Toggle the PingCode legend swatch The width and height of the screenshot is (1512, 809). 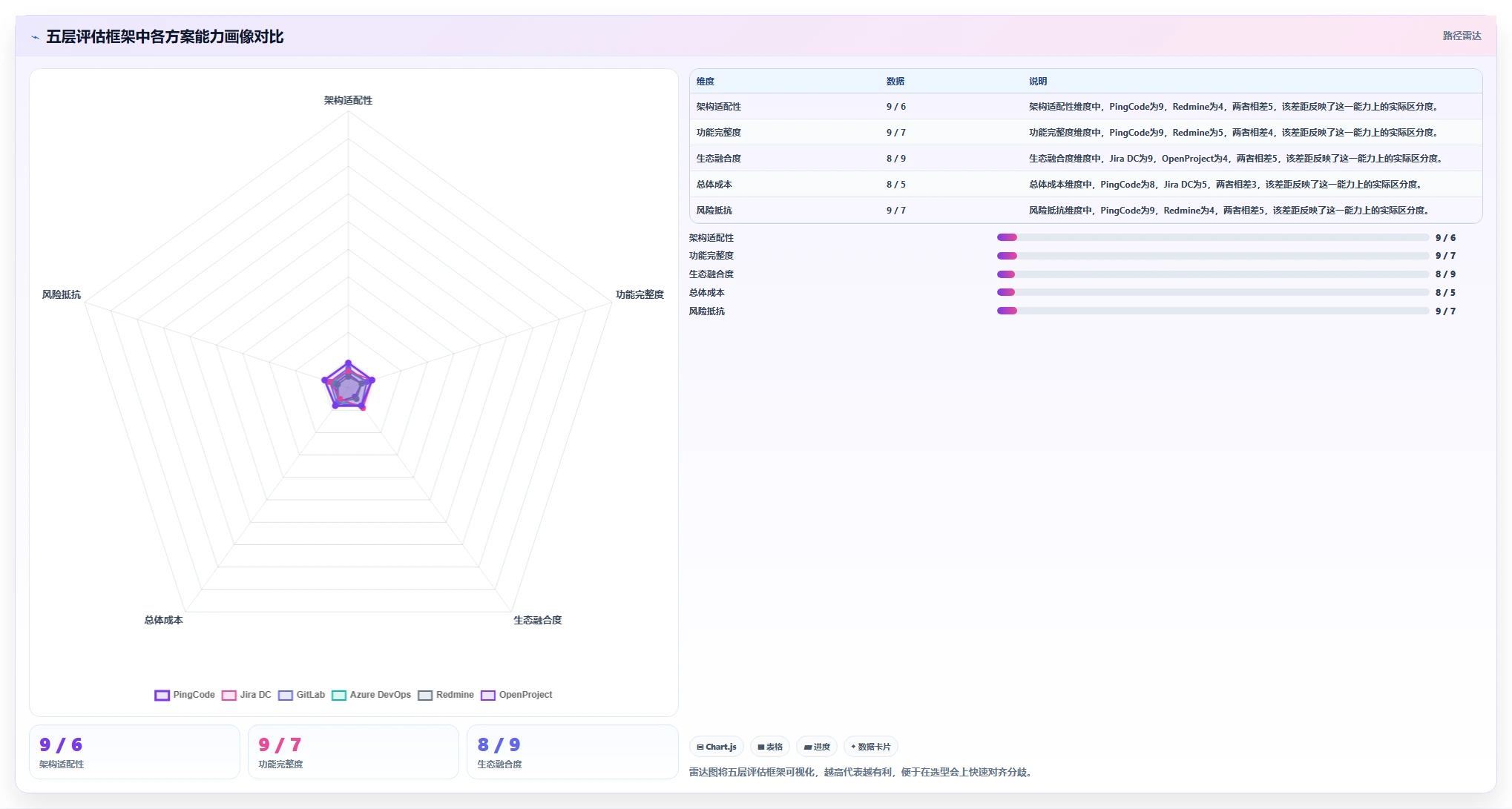tap(162, 695)
